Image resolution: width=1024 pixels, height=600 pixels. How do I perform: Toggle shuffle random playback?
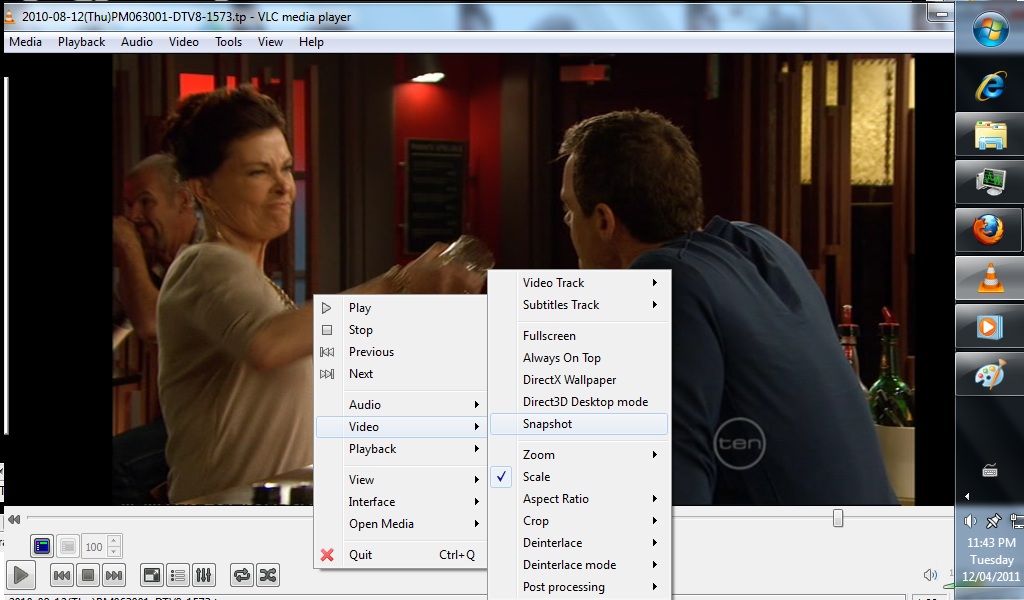[268, 575]
